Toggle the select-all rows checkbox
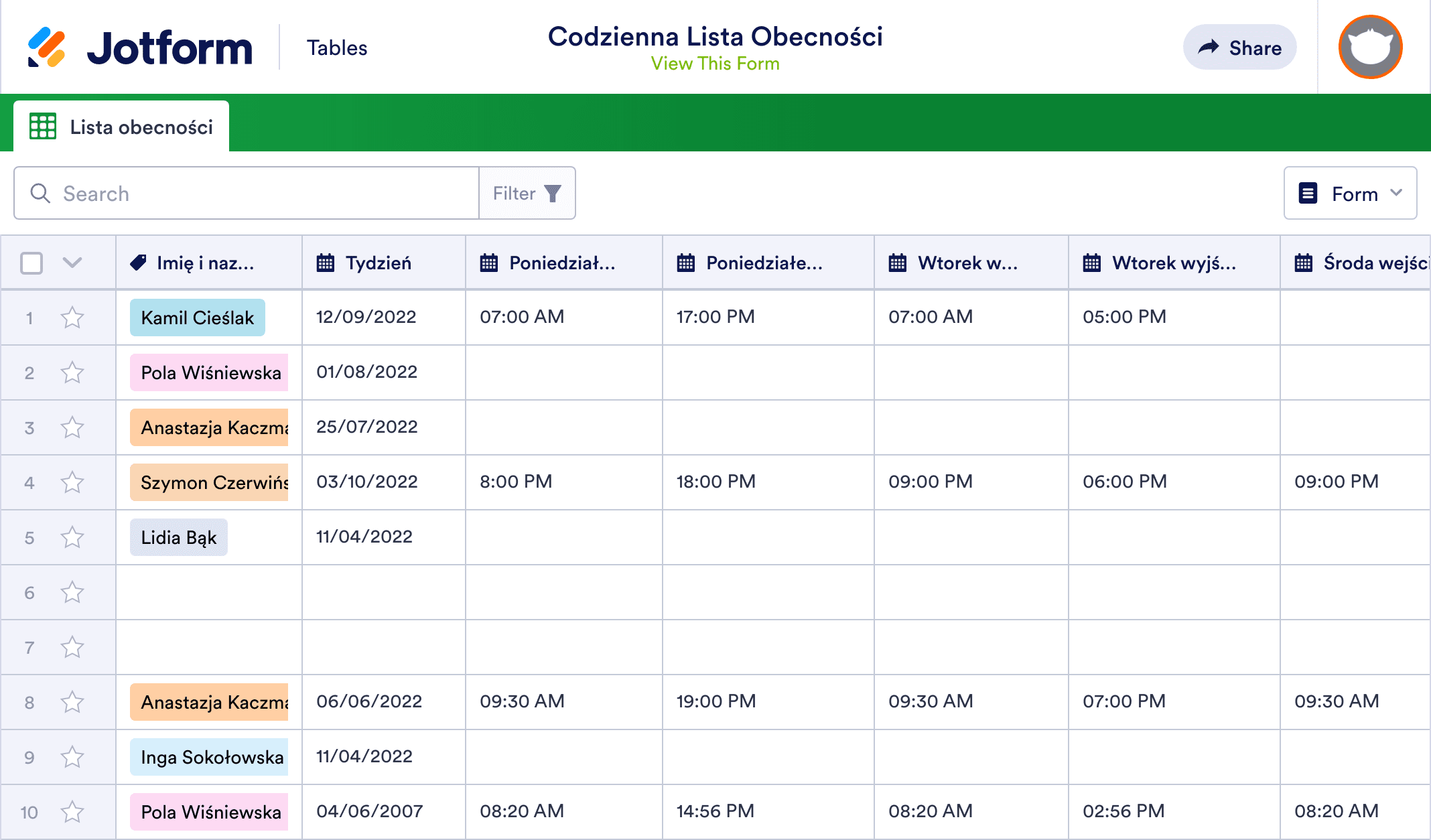 (31, 263)
